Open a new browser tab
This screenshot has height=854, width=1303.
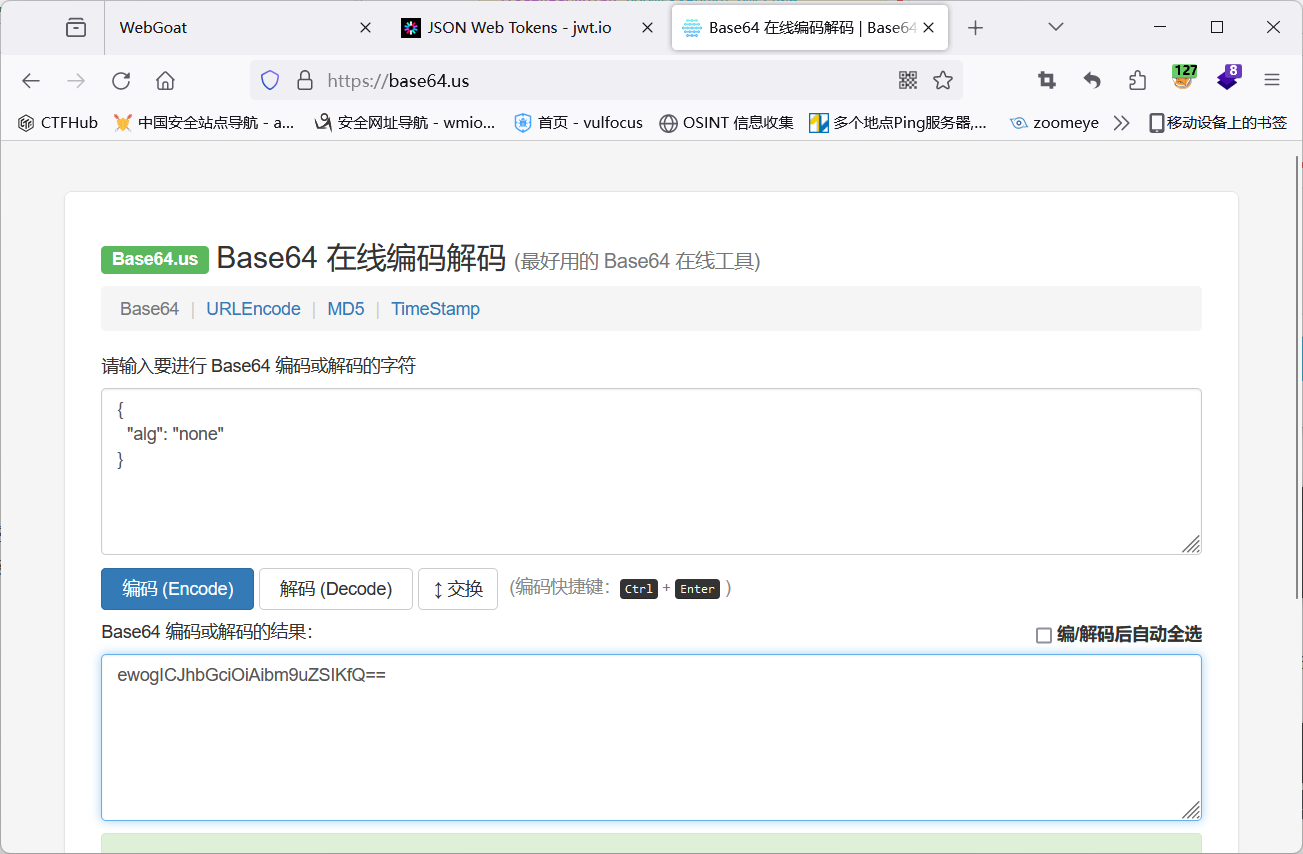coord(976,28)
